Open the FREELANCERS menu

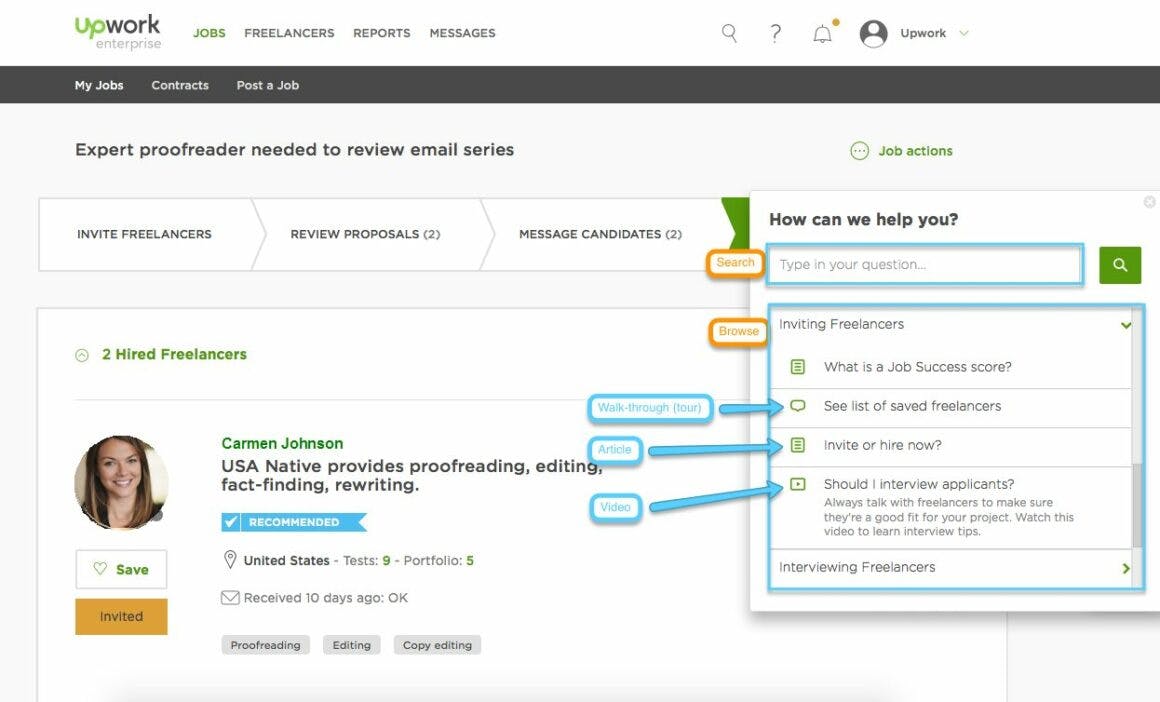289,33
